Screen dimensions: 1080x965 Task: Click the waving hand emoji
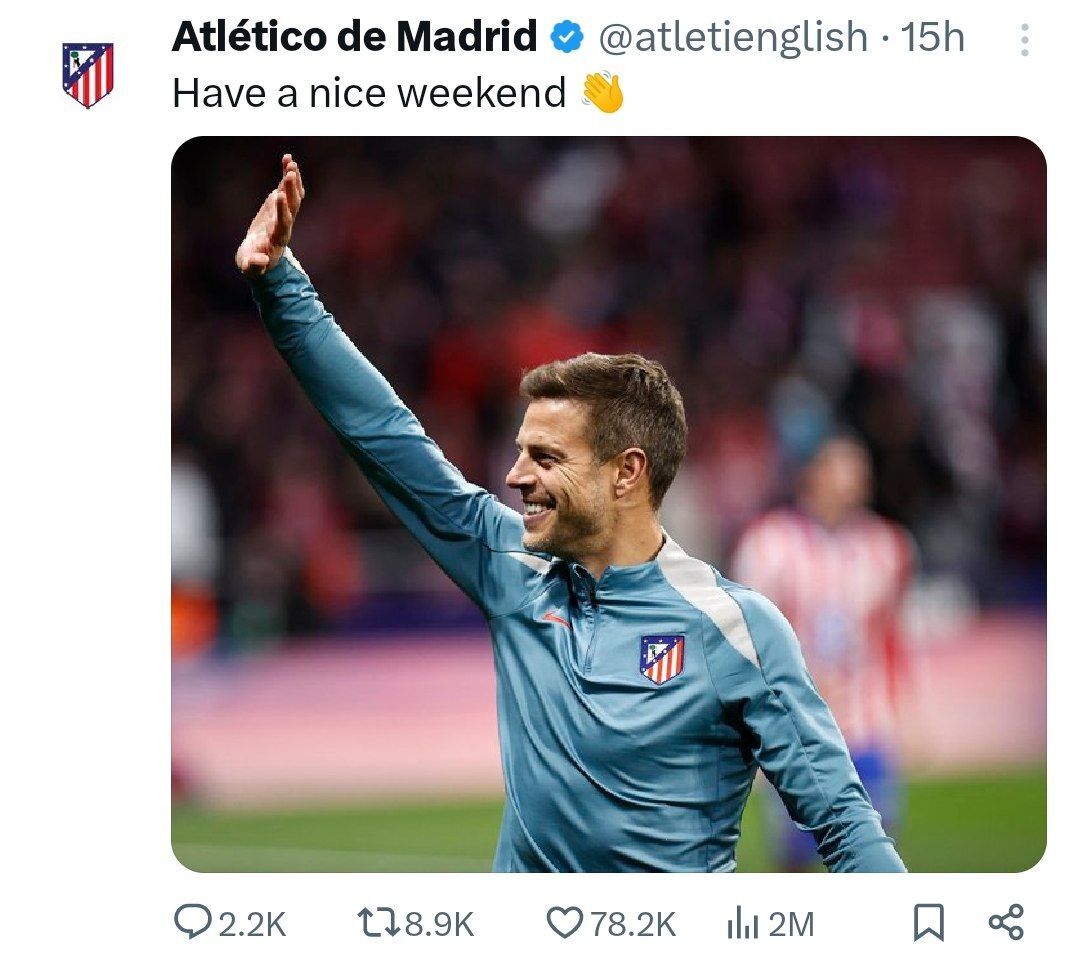[603, 93]
